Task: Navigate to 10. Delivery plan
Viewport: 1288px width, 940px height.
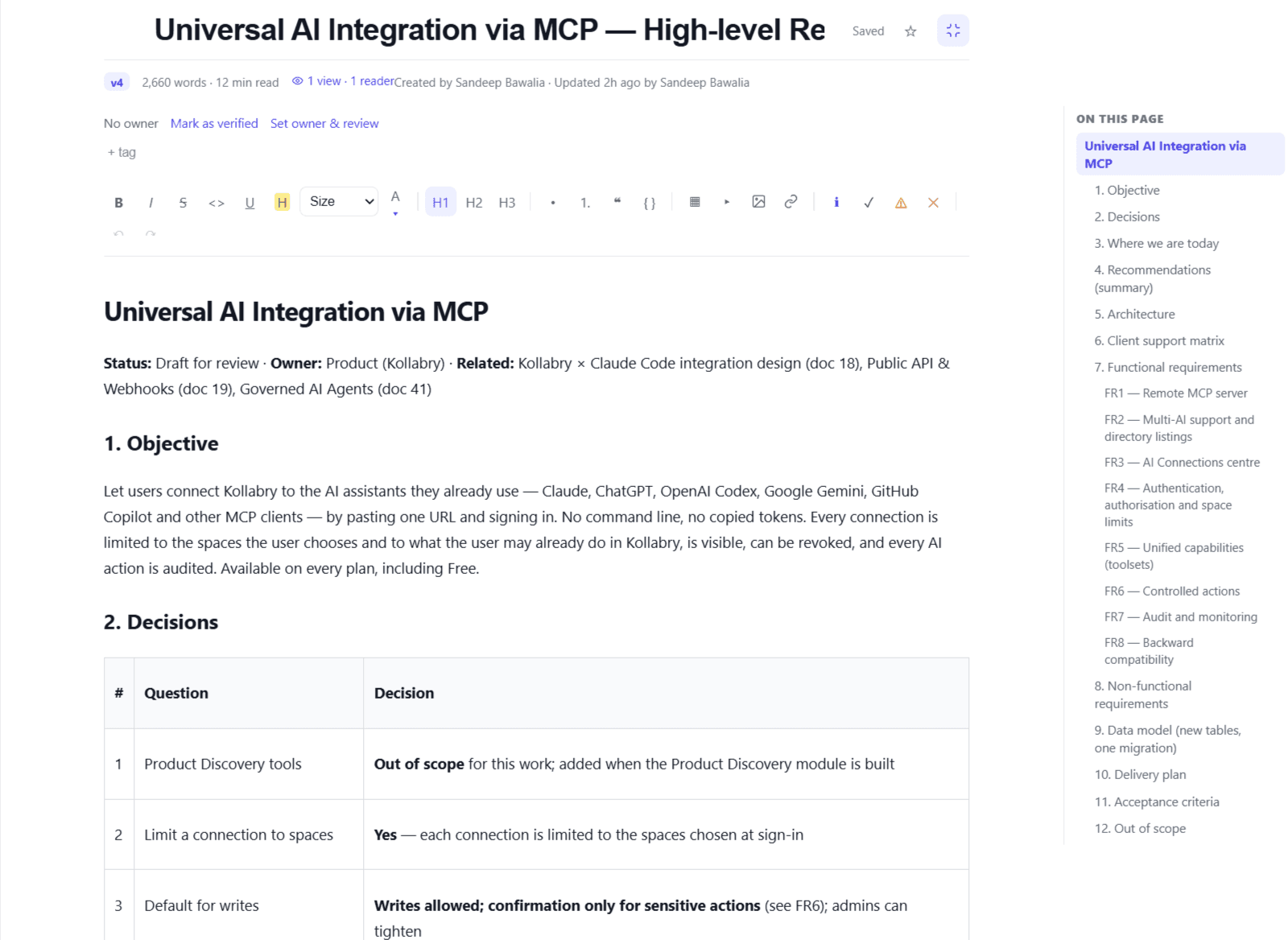Action: coord(1140,774)
